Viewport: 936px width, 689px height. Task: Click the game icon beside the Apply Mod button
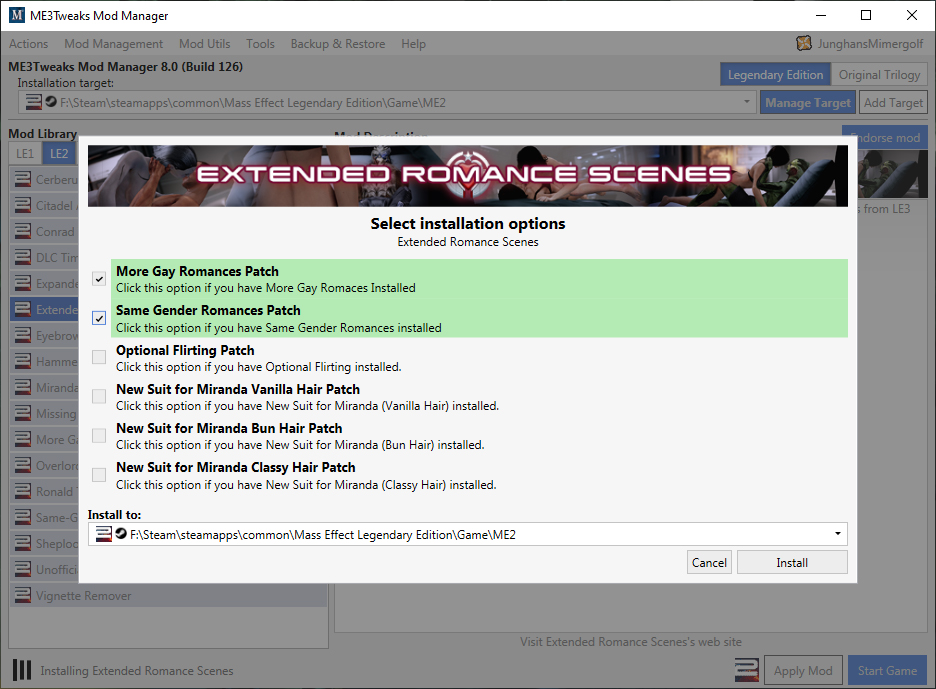(747, 670)
